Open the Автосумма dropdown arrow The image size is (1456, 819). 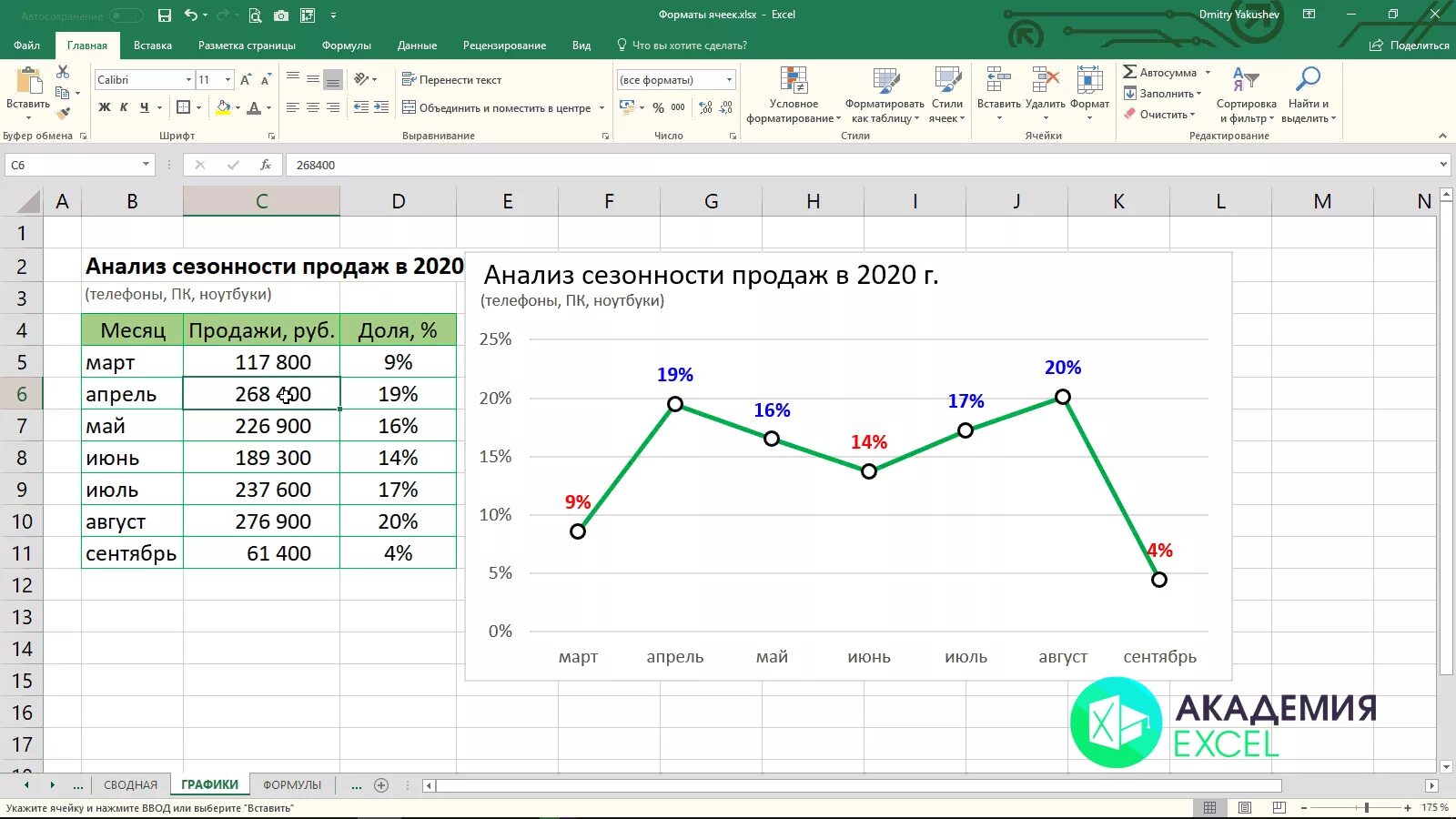tap(1208, 73)
